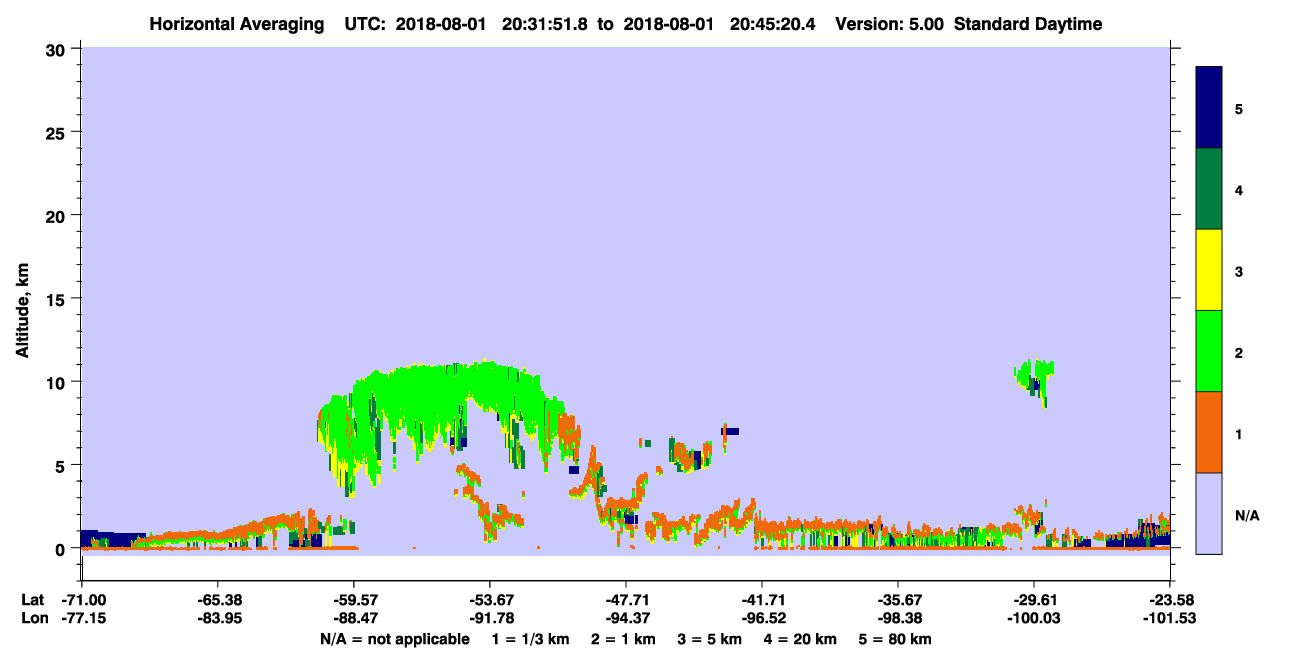Image resolution: width=1300 pixels, height=667 pixels.
Task: Click the latitude value '-35.67'
Action: tap(898, 600)
